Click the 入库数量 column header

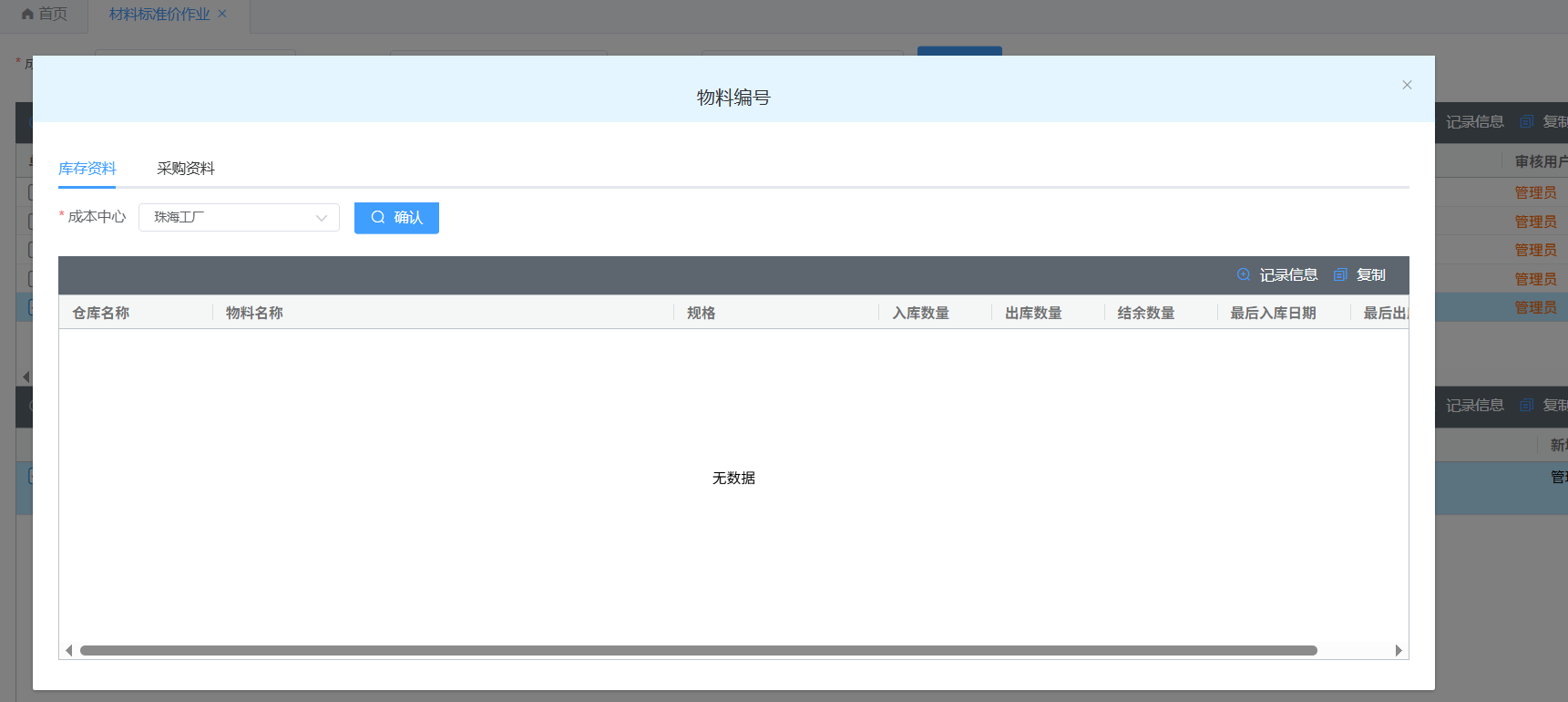coord(920,314)
